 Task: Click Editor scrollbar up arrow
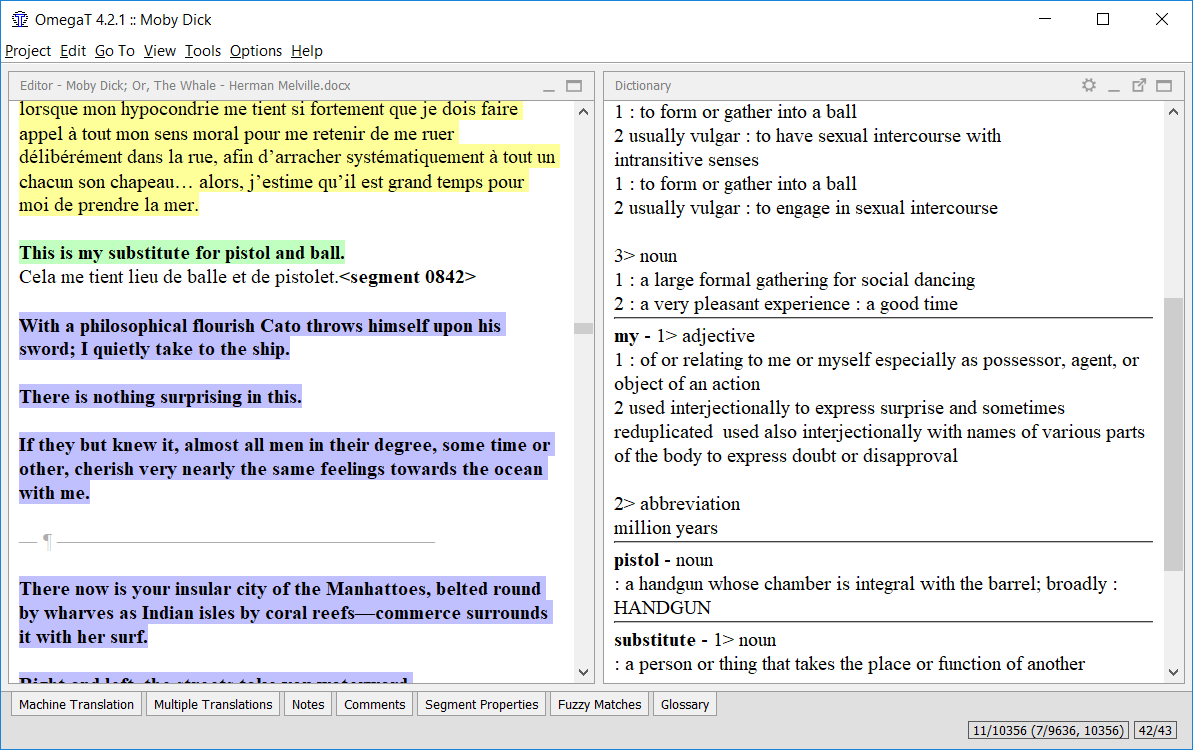[584, 112]
